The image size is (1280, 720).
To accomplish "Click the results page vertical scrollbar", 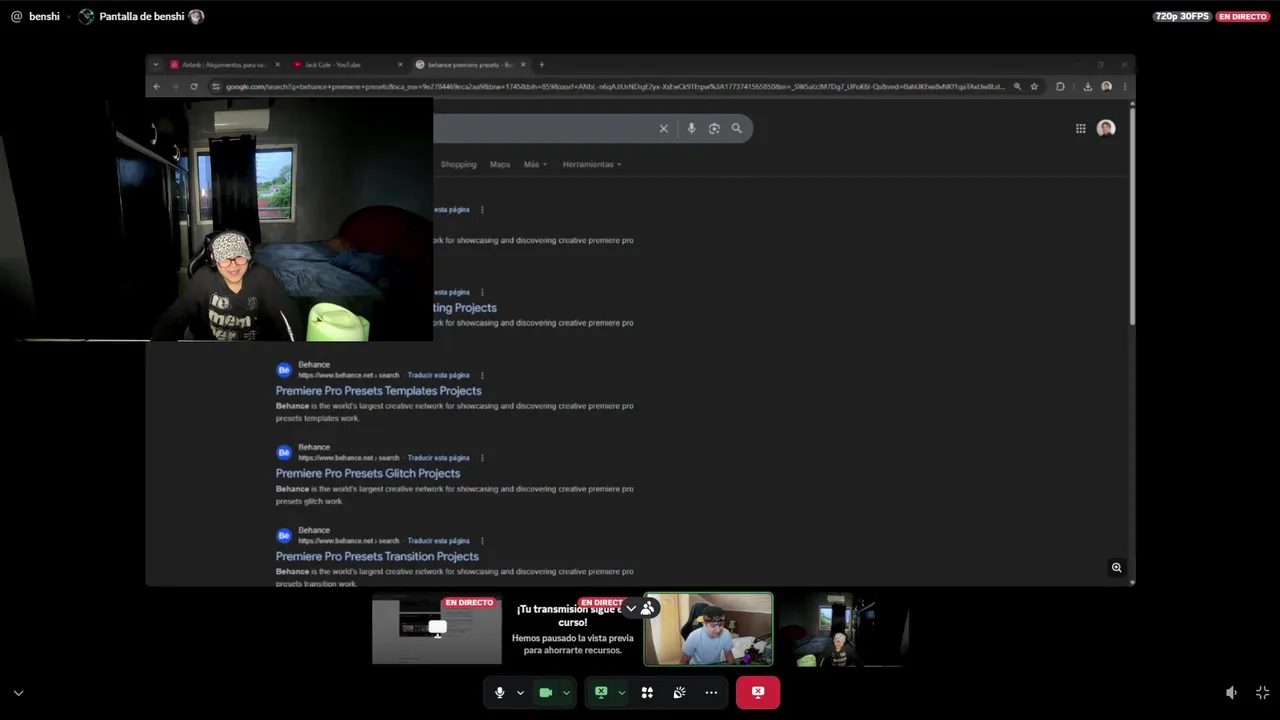I will [x=1132, y=215].
